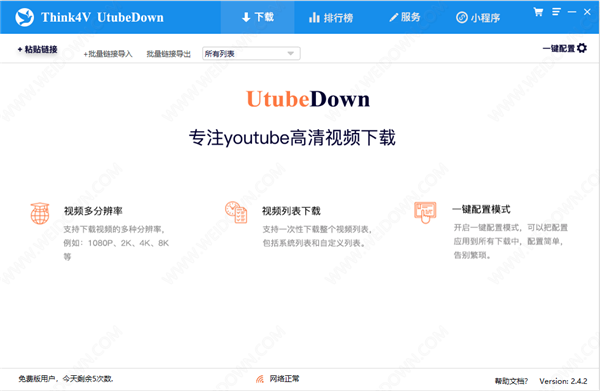Click 批量链接导出 batch export

(168, 54)
